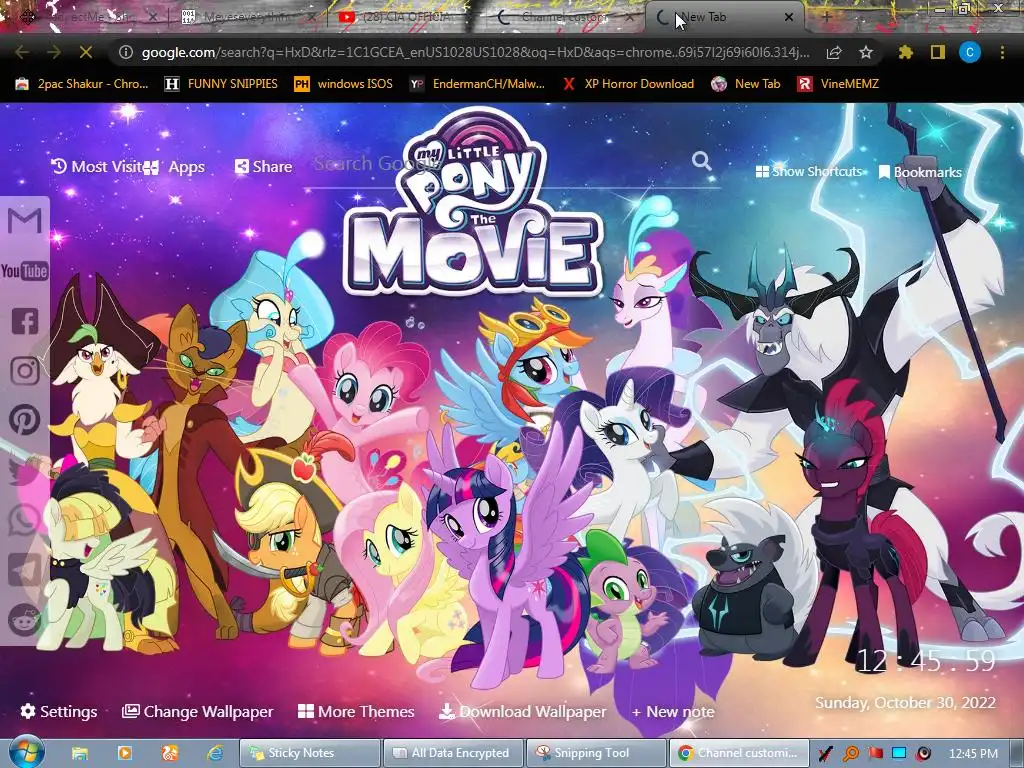Open the 2pac Shakur bookmark
This screenshot has height=768, width=1024.
pos(82,84)
